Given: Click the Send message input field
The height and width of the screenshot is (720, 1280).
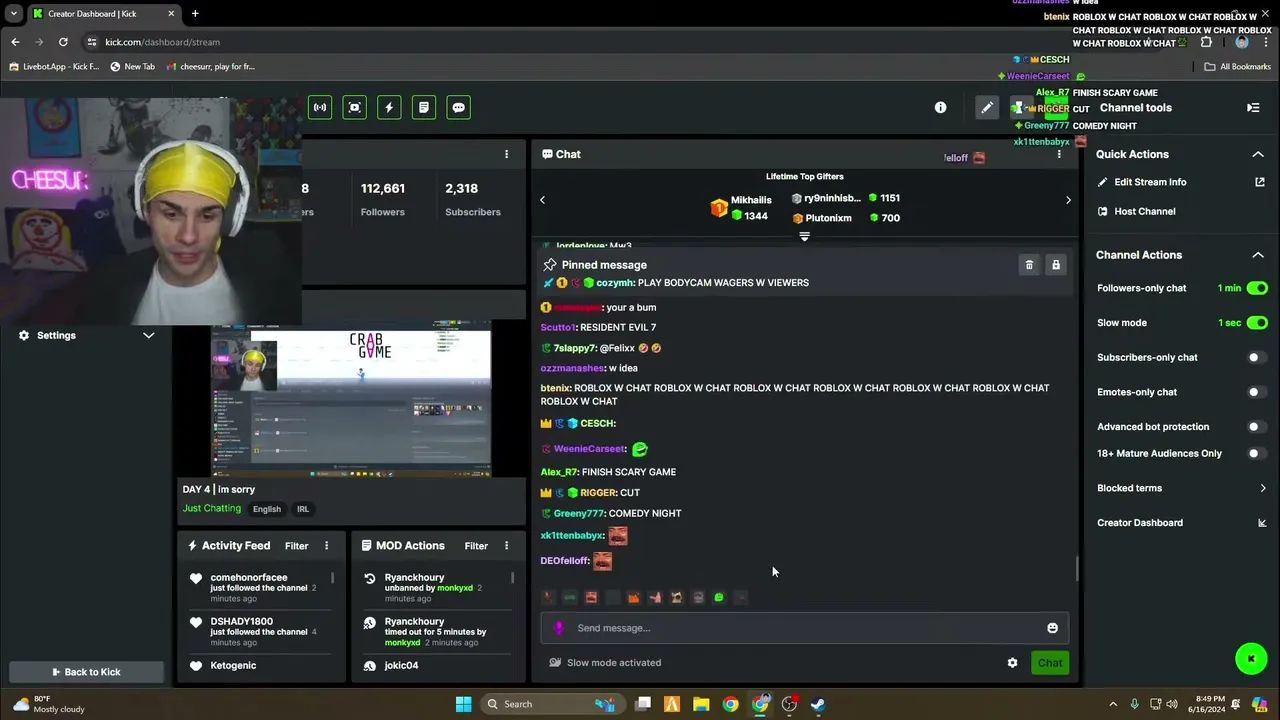Looking at the screenshot, I should [805, 628].
